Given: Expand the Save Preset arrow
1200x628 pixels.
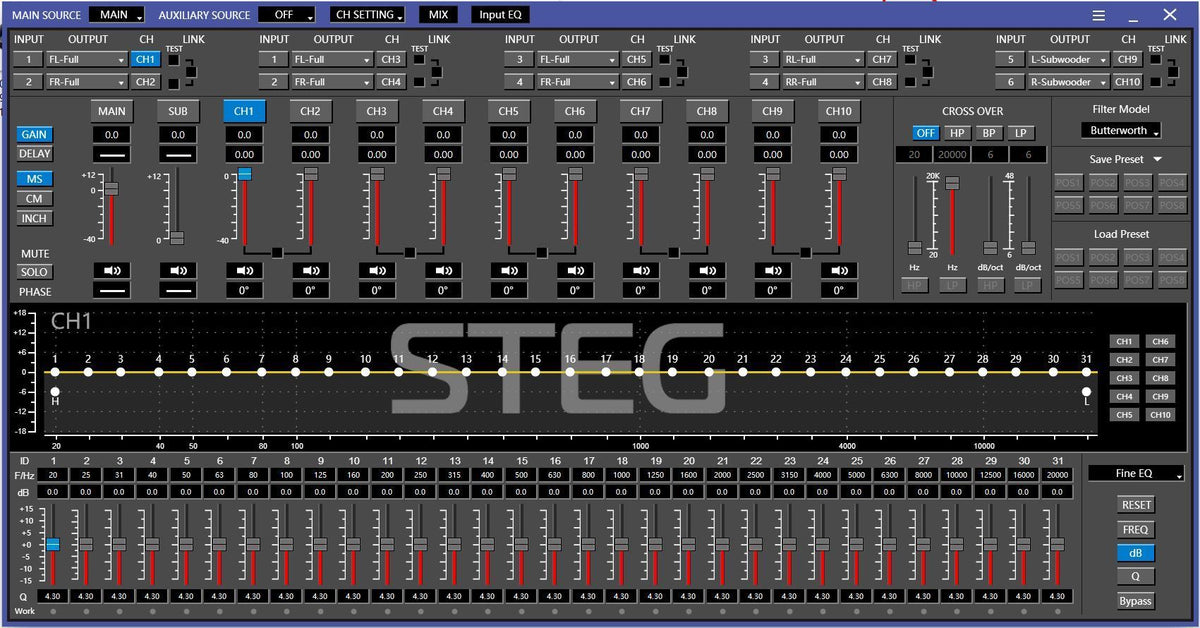Looking at the screenshot, I should pyautogui.click(x=1157, y=159).
